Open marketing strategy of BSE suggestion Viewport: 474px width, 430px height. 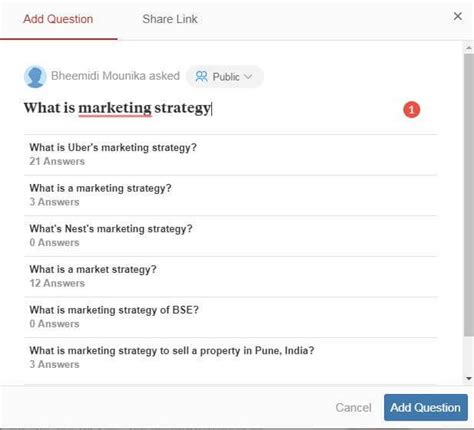click(231, 317)
